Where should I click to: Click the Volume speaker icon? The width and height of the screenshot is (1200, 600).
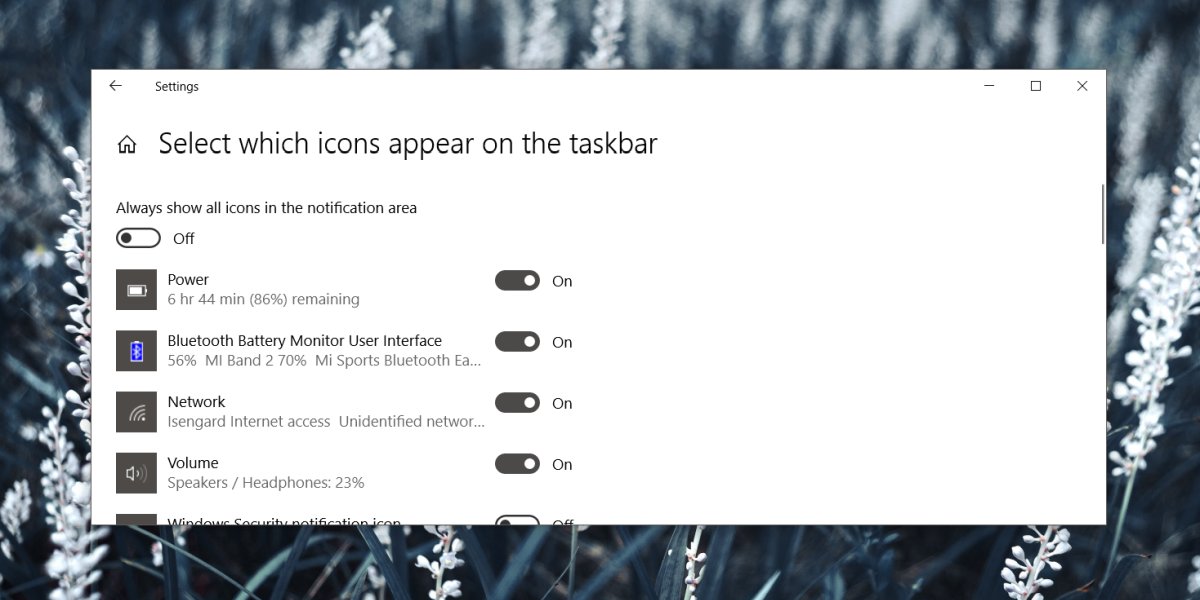pyautogui.click(x=137, y=472)
